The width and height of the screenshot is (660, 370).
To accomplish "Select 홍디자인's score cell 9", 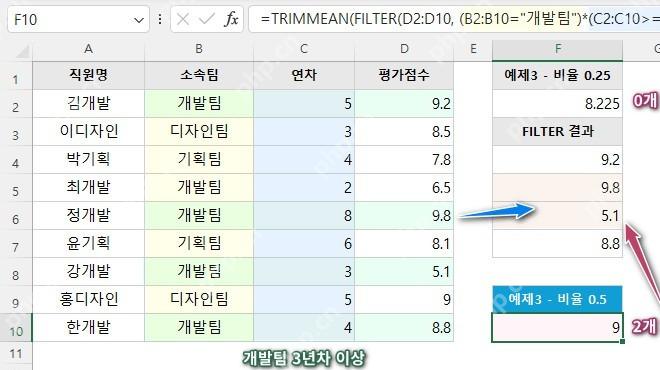I will tap(404, 299).
